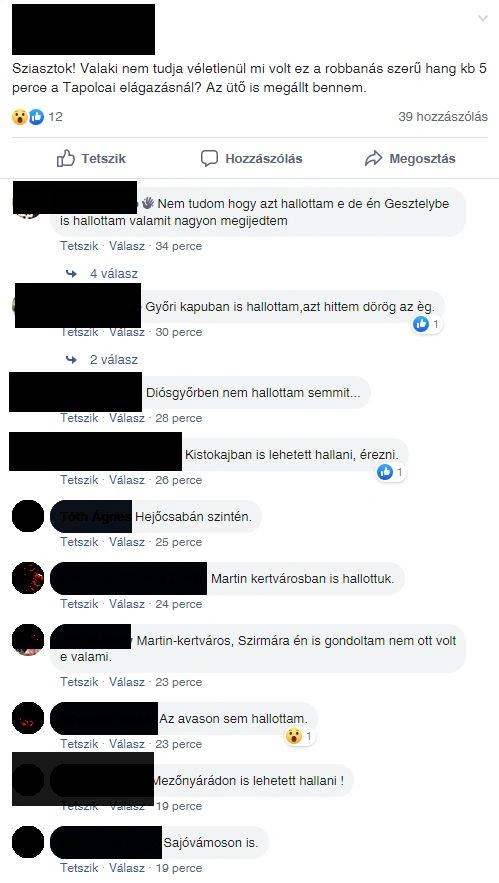Reply to the Hejőcsabán szintén comment
Screen dimensions: 499x883
[x=127, y=542]
